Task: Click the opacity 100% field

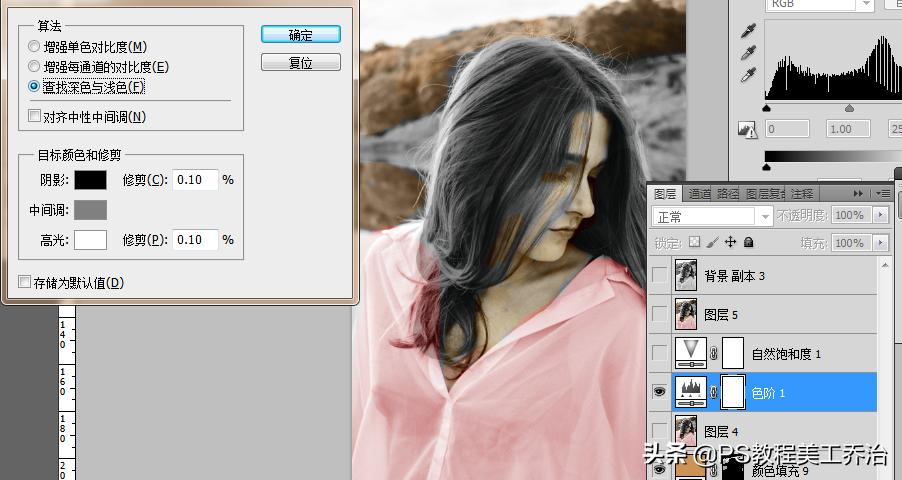Action: 852,215
